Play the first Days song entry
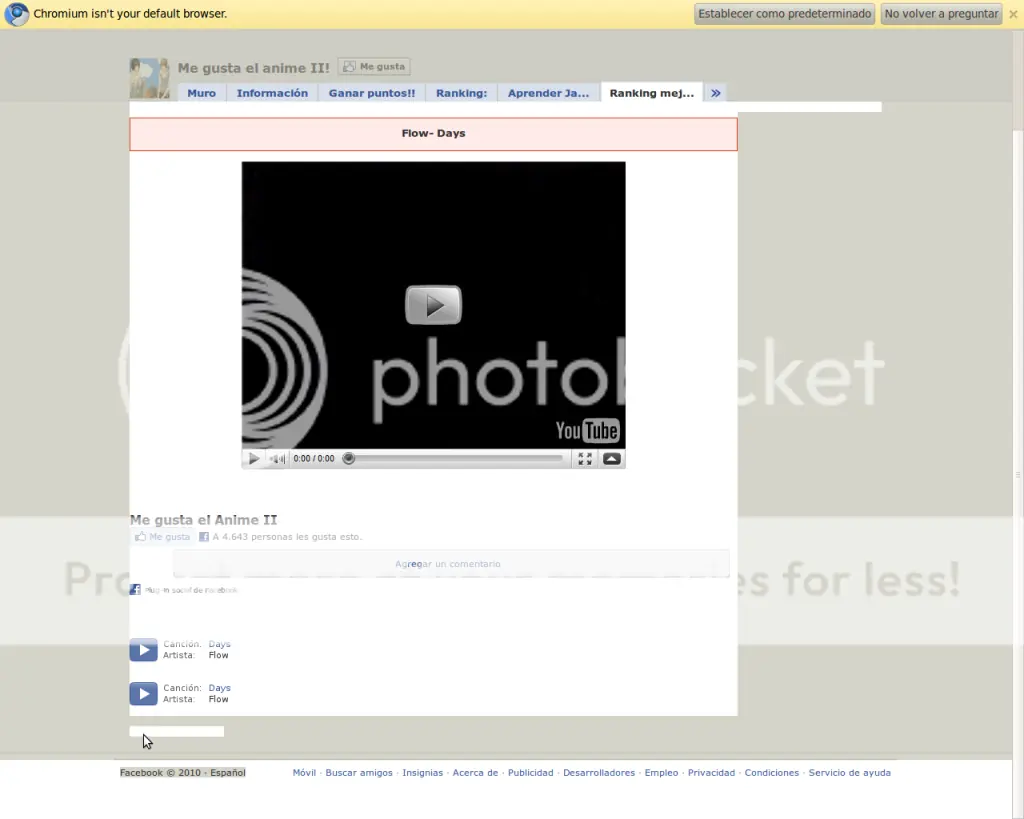Screen dimensions: 1024x819 click(144, 650)
